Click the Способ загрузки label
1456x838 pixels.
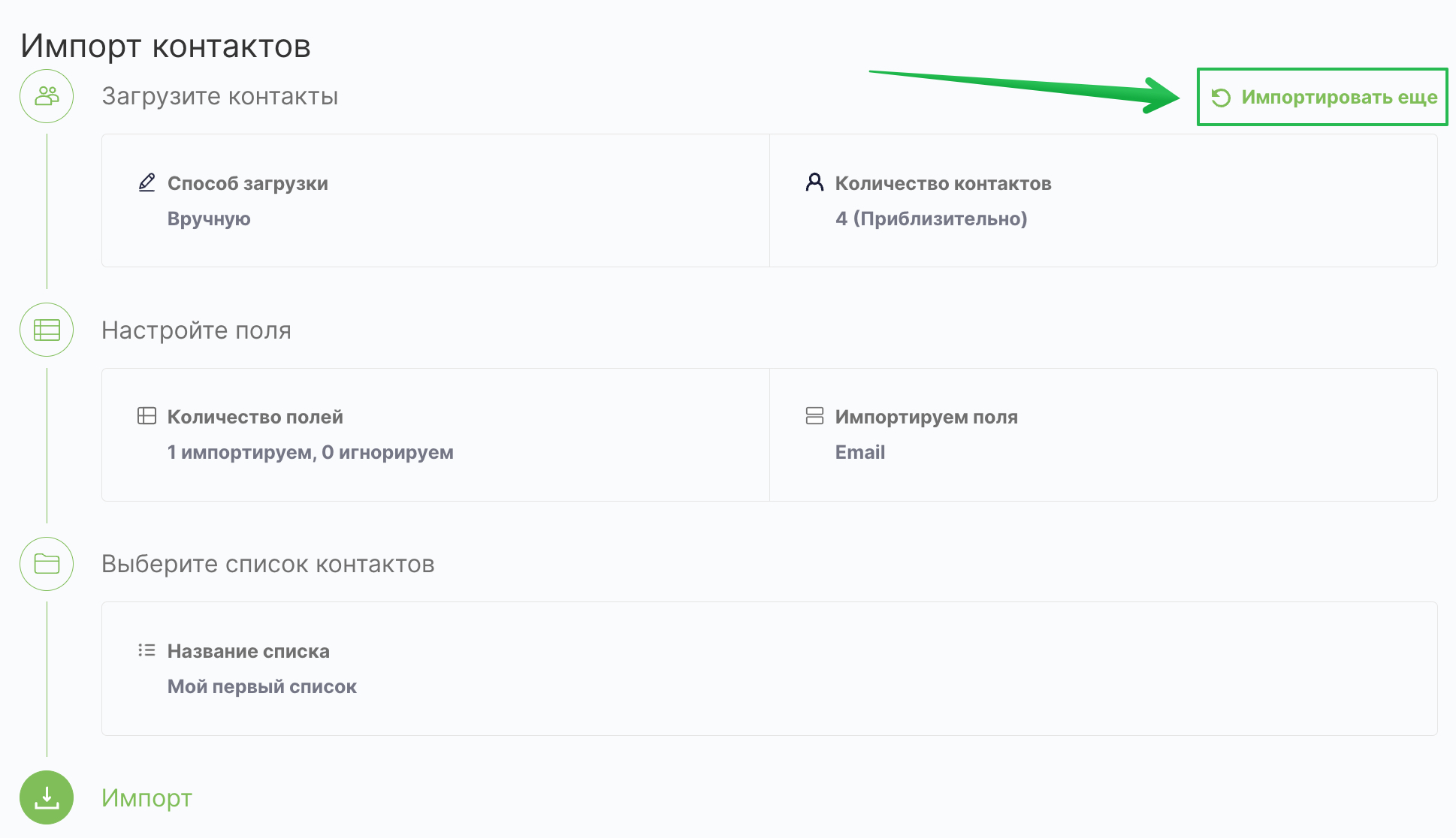click(x=247, y=183)
